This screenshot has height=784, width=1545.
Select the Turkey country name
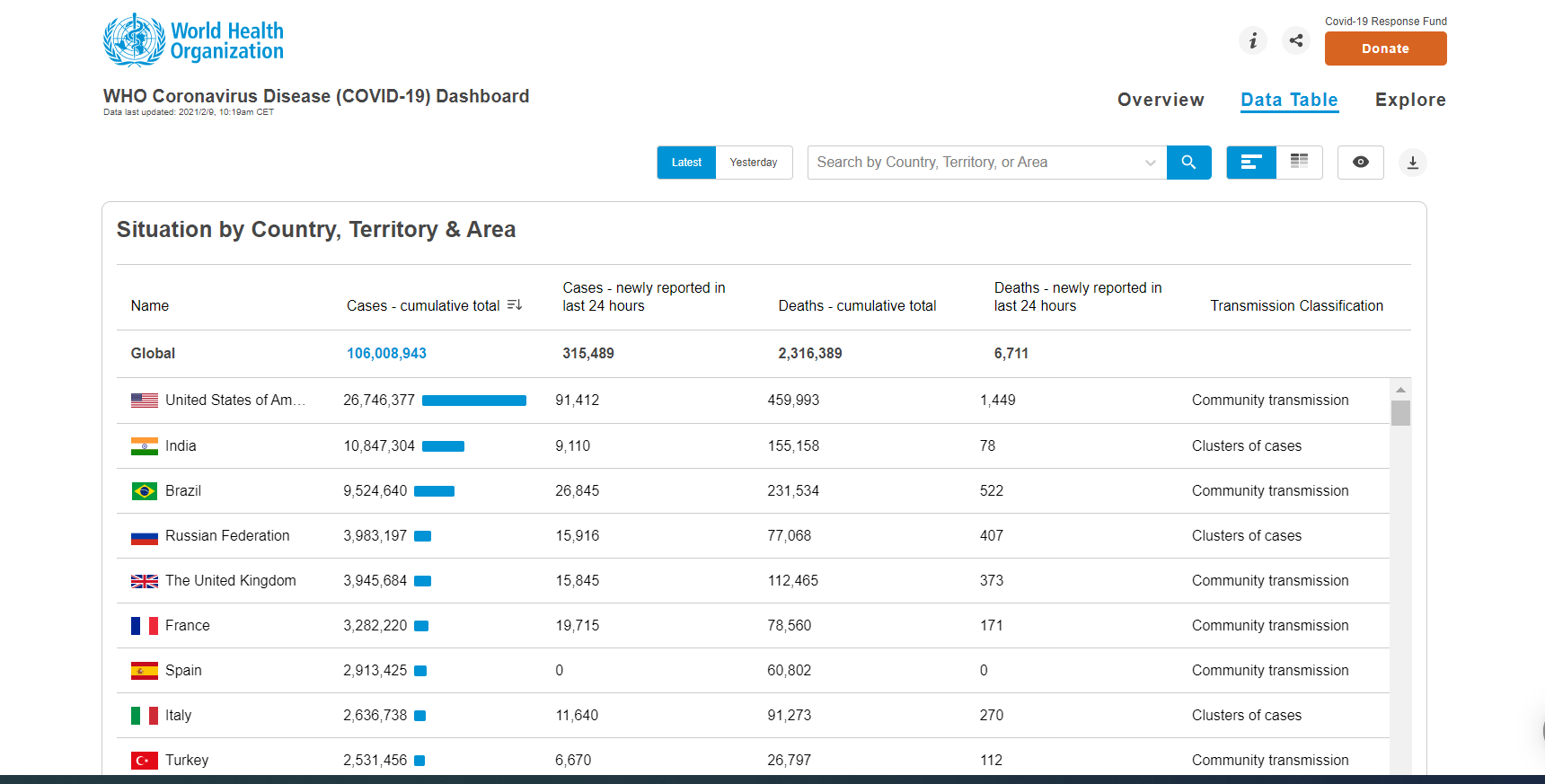pyautogui.click(x=187, y=761)
